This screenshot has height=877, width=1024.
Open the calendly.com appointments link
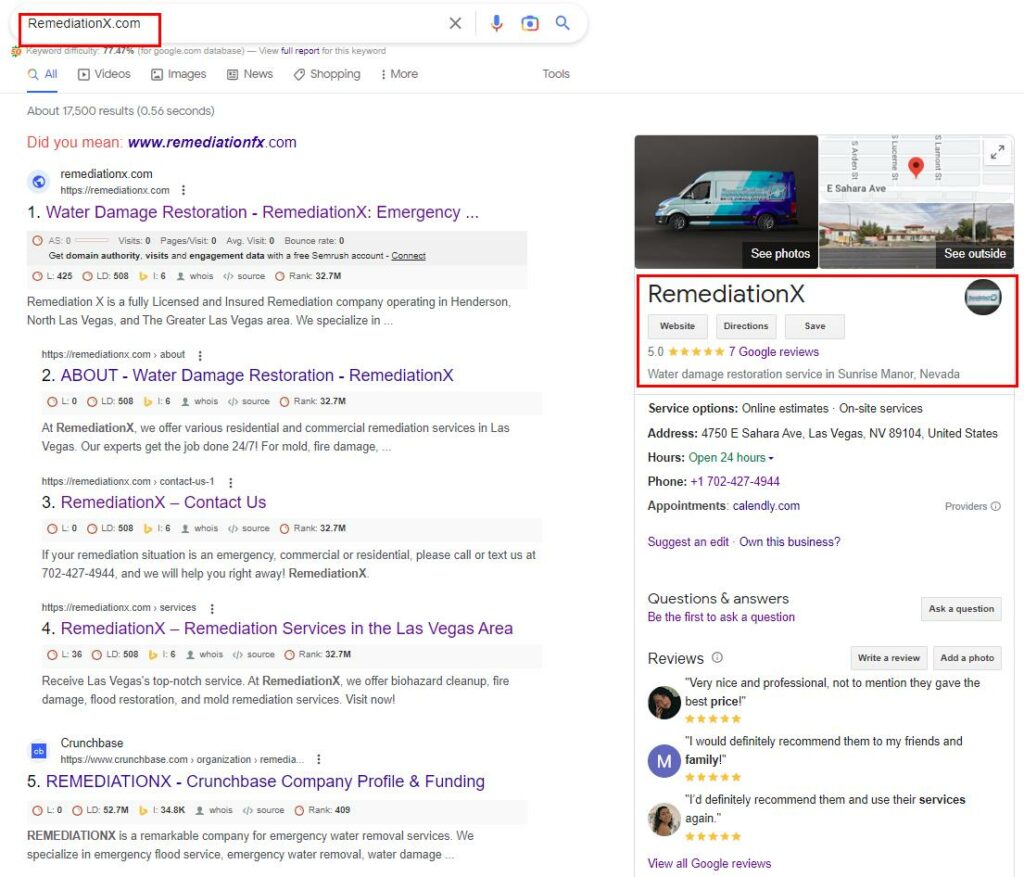[766, 506]
